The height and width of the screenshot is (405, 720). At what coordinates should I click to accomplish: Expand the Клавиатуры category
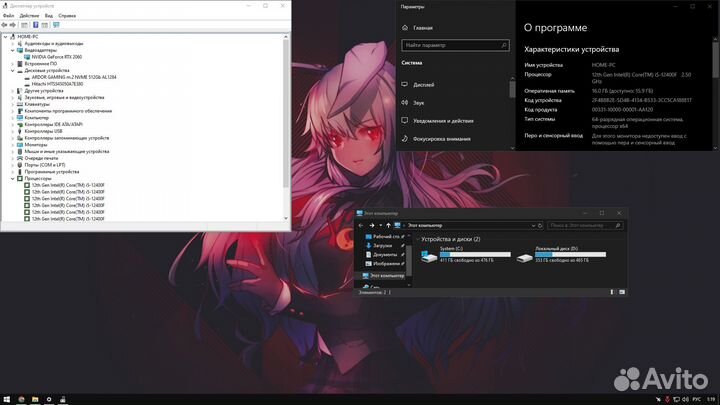pyautogui.click(x=13, y=104)
